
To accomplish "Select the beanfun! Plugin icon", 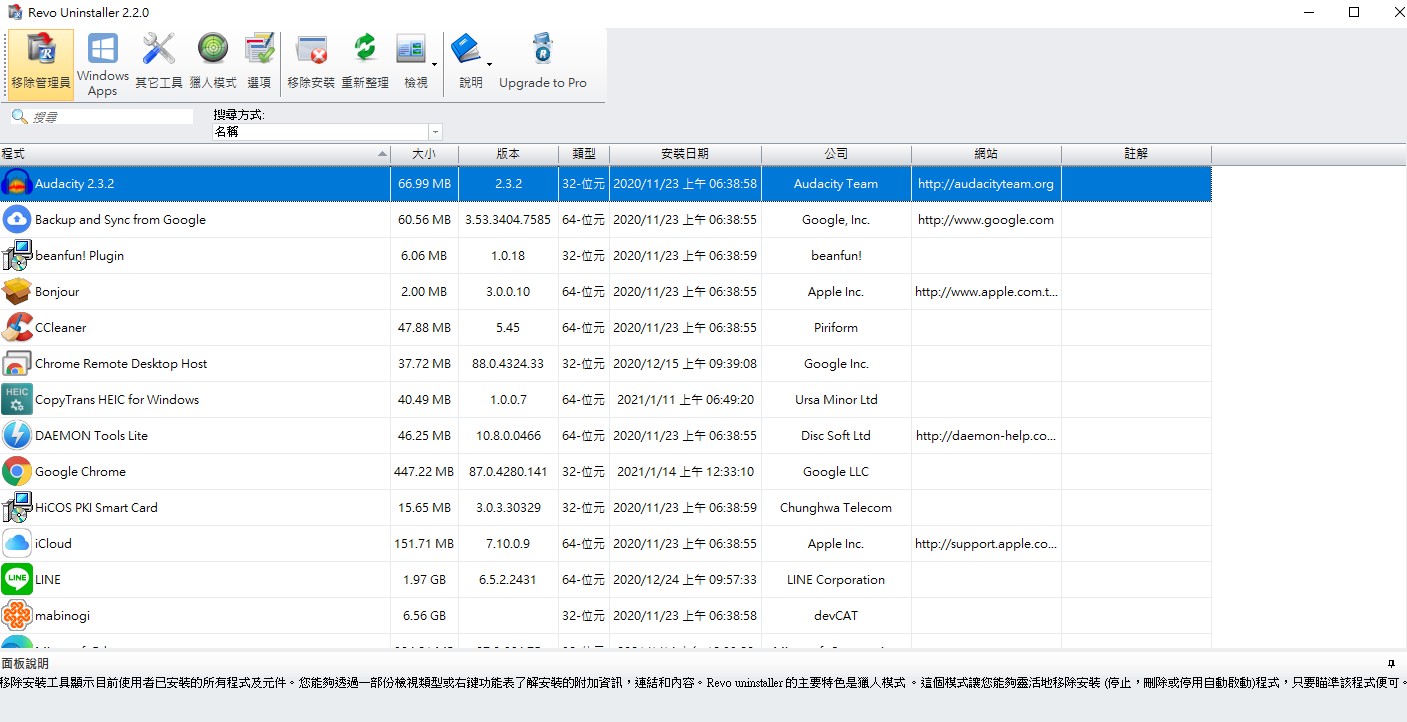I will [x=17, y=255].
